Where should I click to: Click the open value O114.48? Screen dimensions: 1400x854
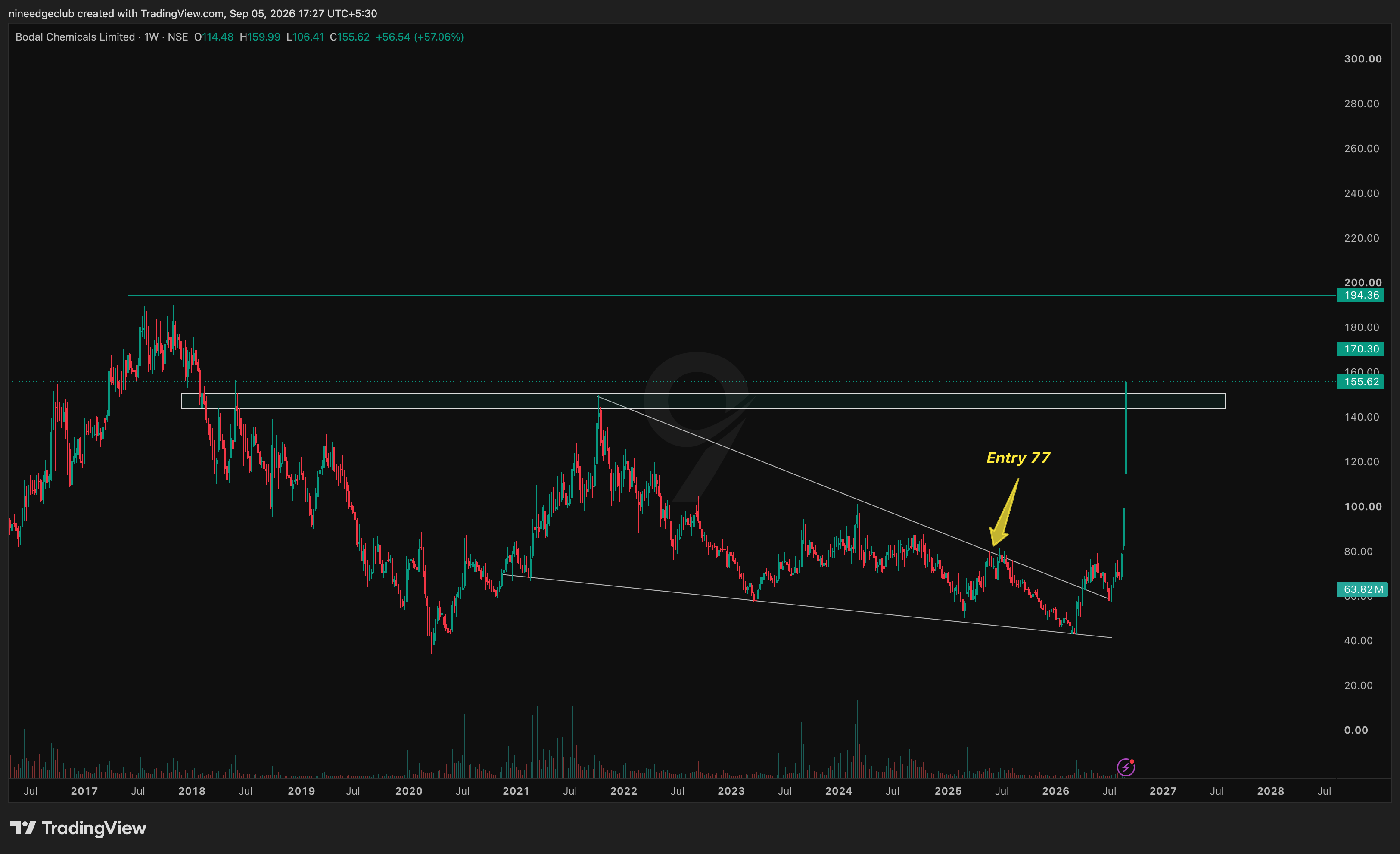(214, 37)
